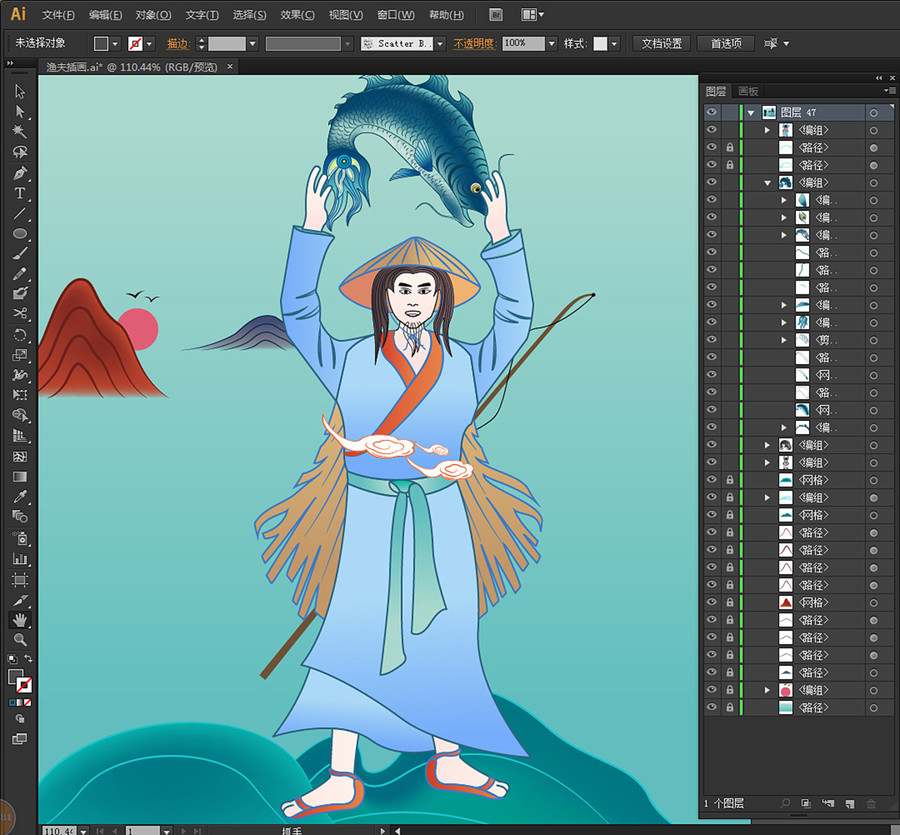Create a new layer in Layers panel
Viewport: 900px width, 835px height.
pyautogui.click(x=850, y=804)
